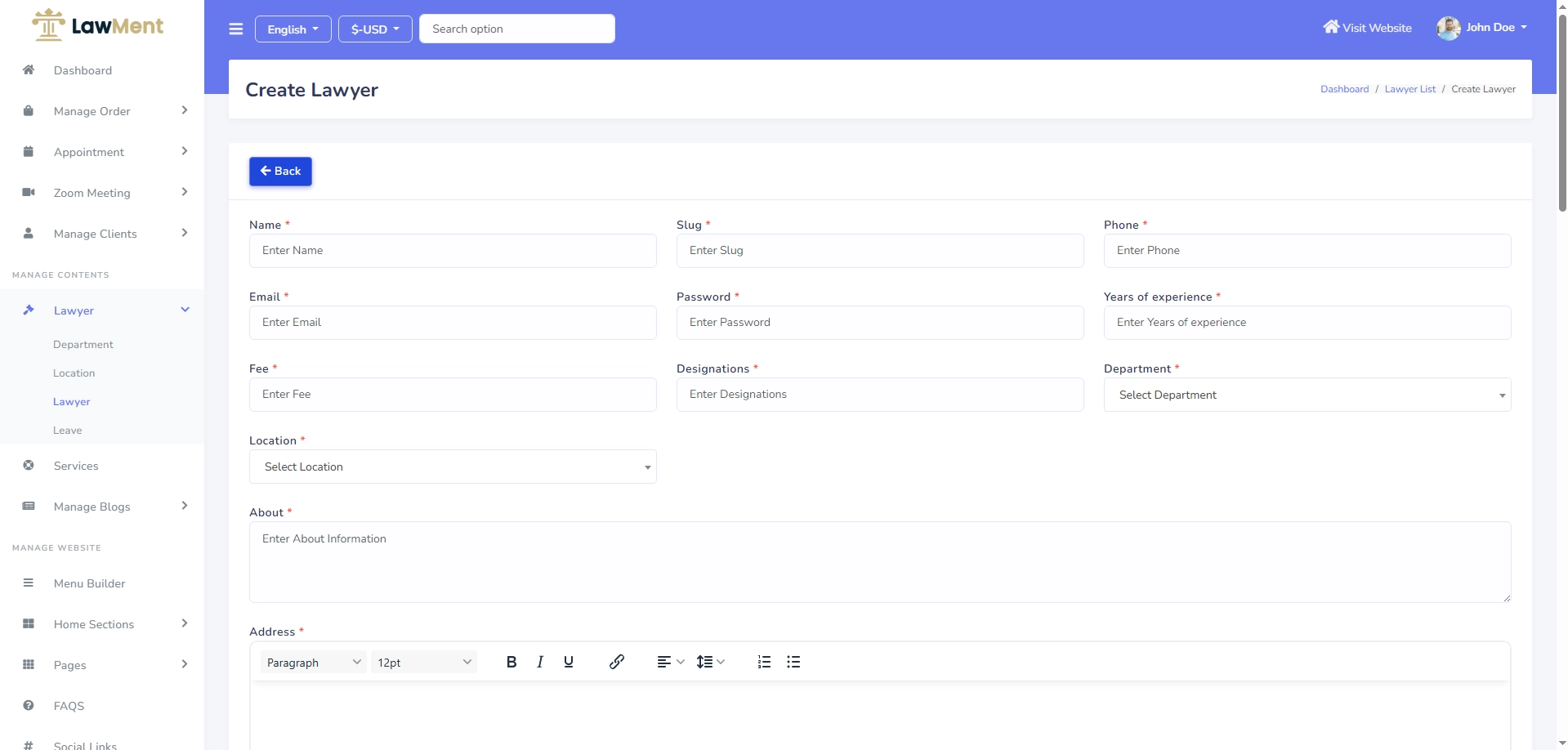Image resolution: width=1568 pixels, height=750 pixels.
Task: Focus the Enter Slug field
Action: point(880,251)
